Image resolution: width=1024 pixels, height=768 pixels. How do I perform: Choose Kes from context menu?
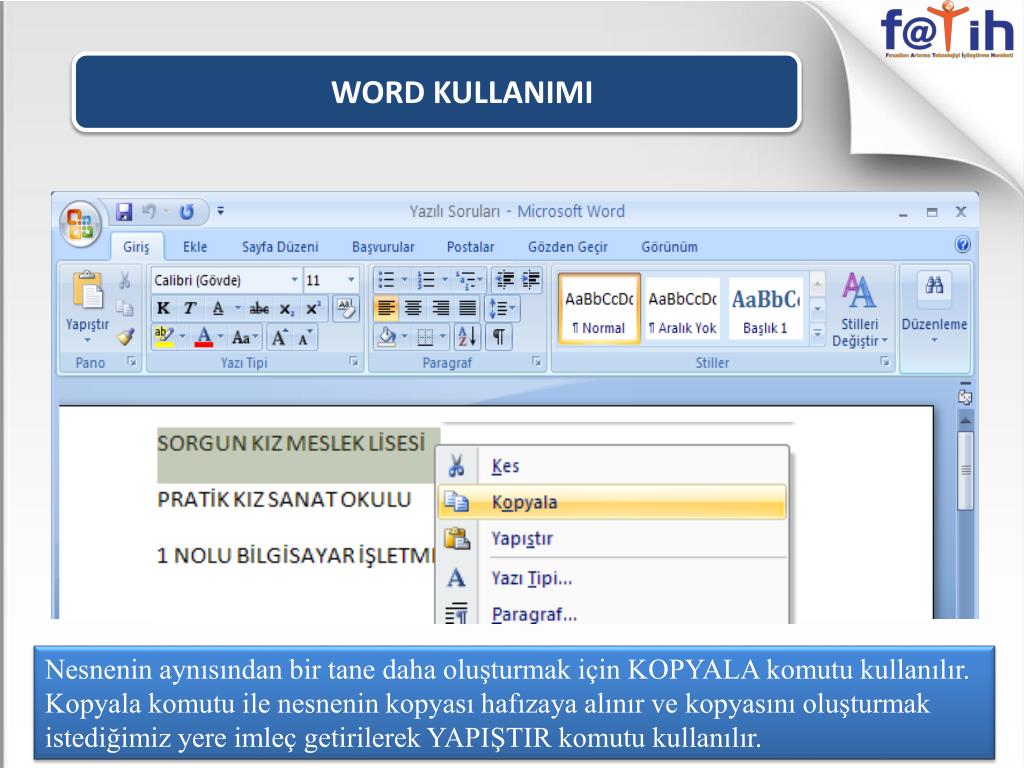612,466
